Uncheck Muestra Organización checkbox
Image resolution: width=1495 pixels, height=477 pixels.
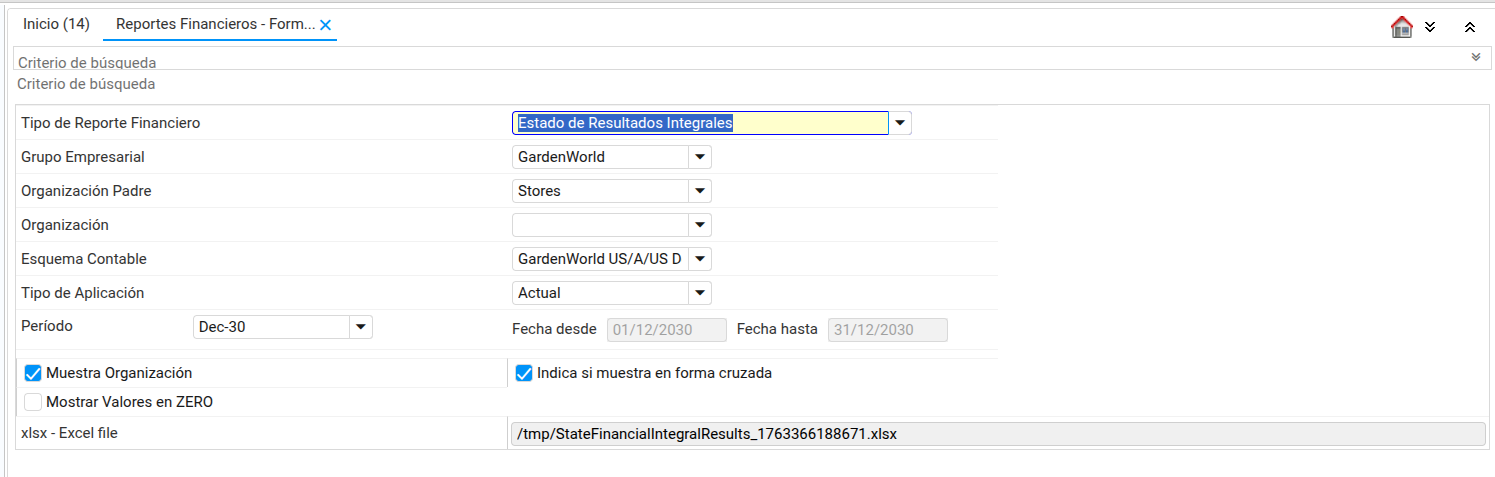(33, 373)
